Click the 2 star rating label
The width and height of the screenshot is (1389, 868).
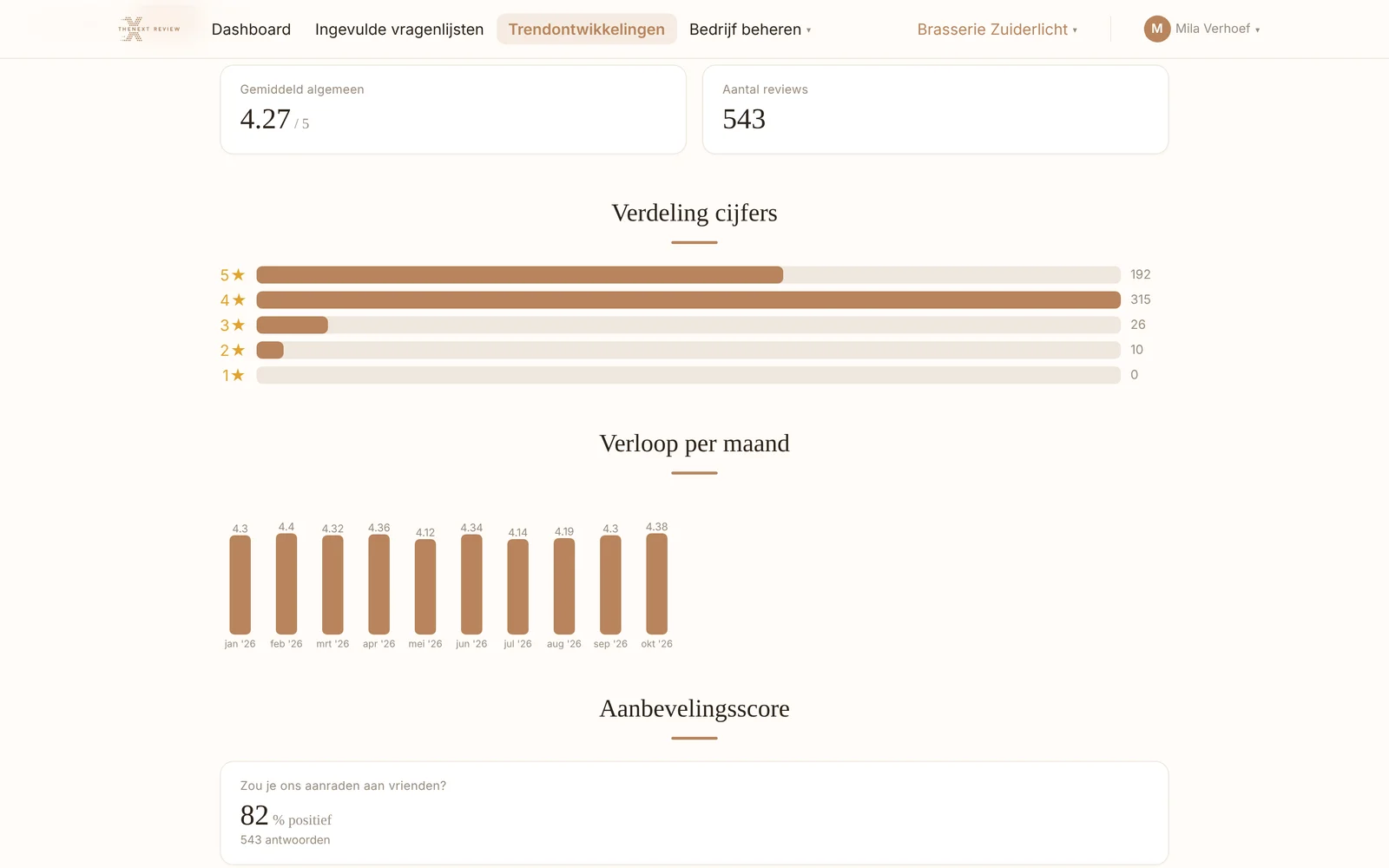pyautogui.click(x=233, y=351)
